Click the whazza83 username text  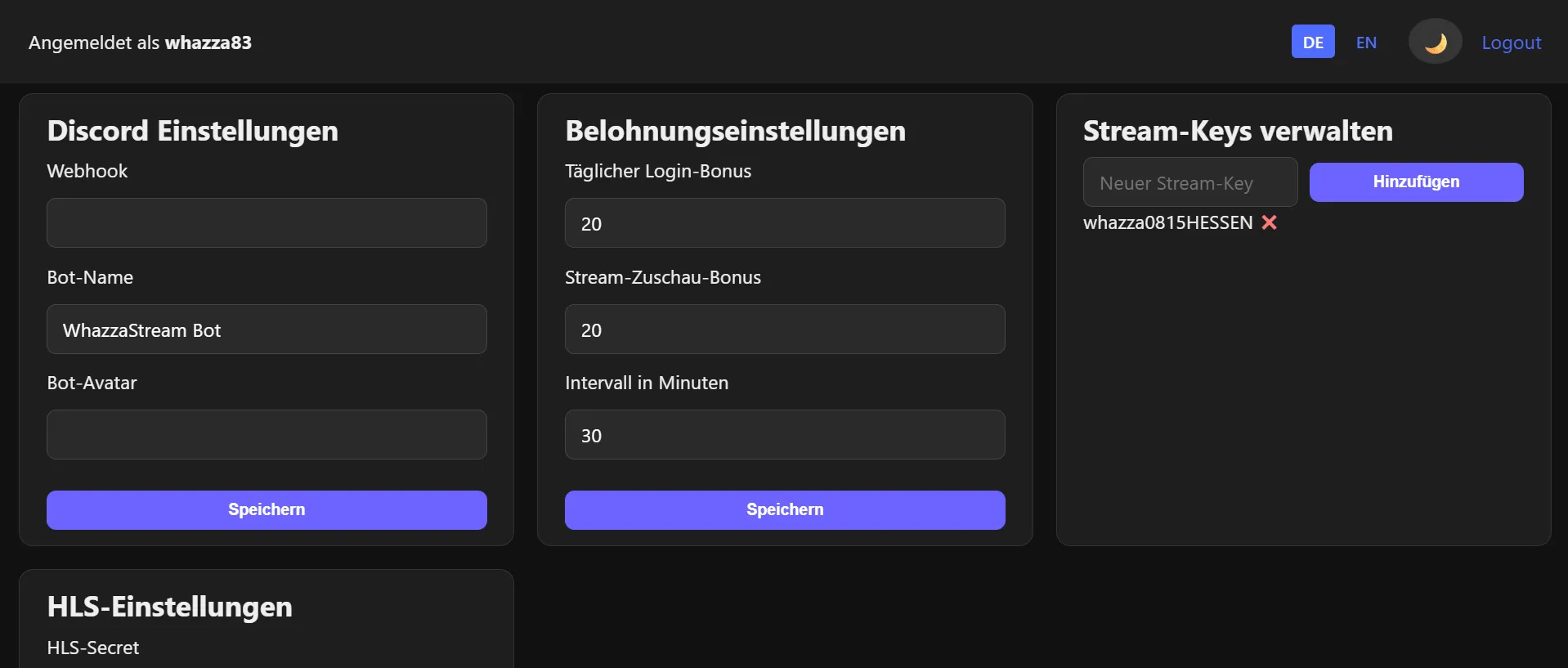coord(208,43)
